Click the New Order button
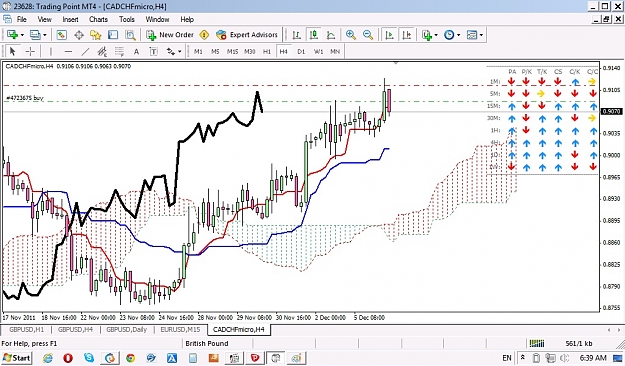 170,35
